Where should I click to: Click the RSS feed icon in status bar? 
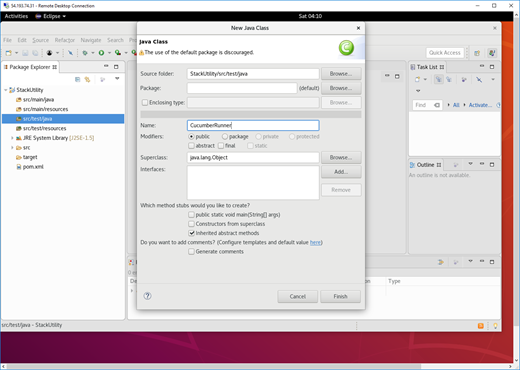point(481,326)
